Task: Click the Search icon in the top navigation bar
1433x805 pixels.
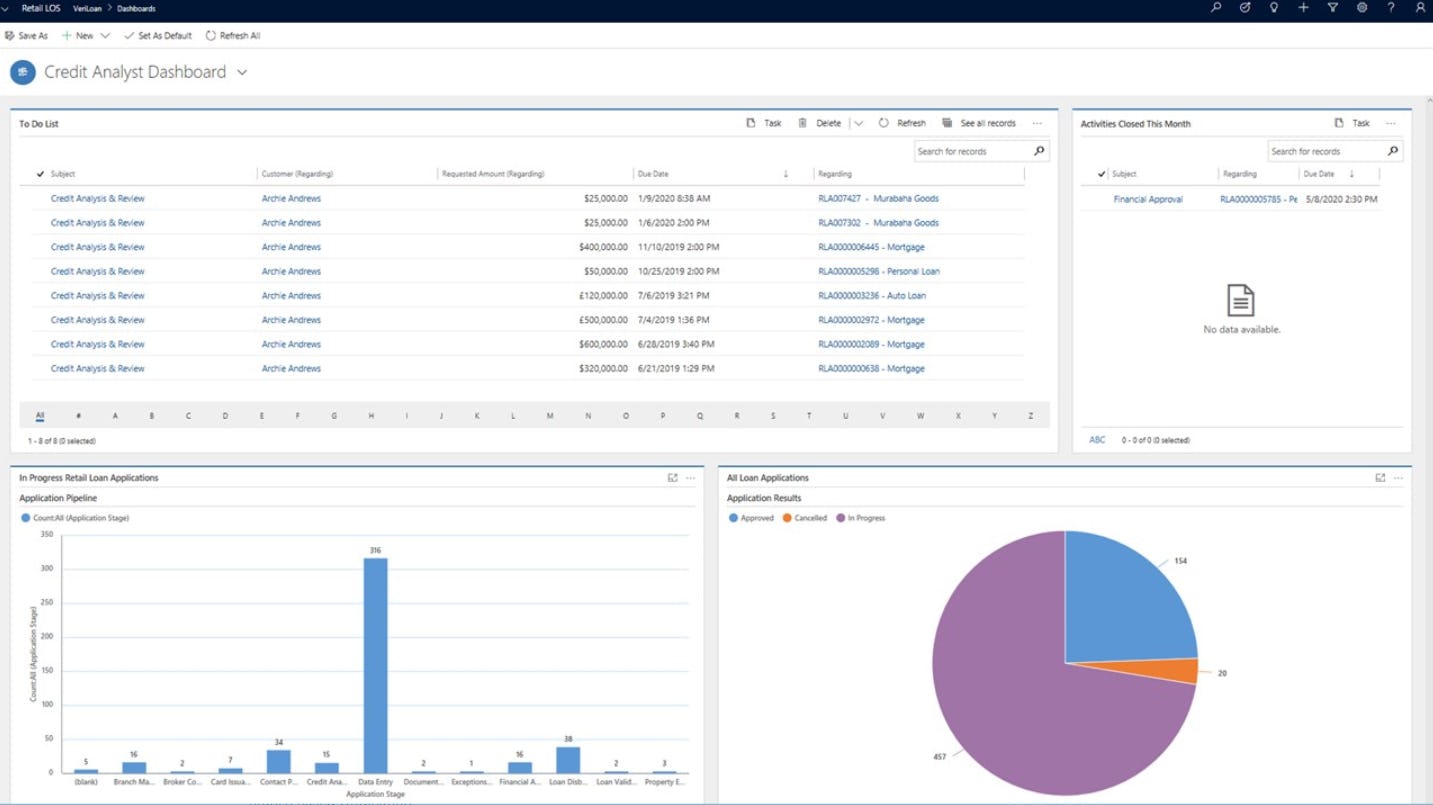Action: point(1214,8)
